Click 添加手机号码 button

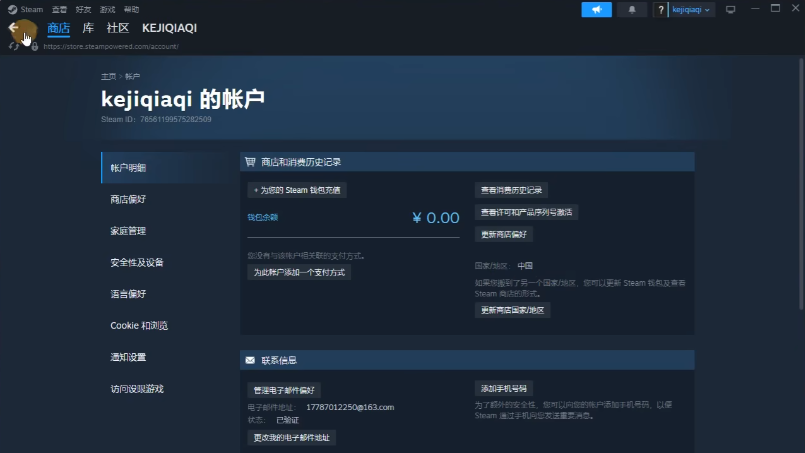tap(504, 388)
